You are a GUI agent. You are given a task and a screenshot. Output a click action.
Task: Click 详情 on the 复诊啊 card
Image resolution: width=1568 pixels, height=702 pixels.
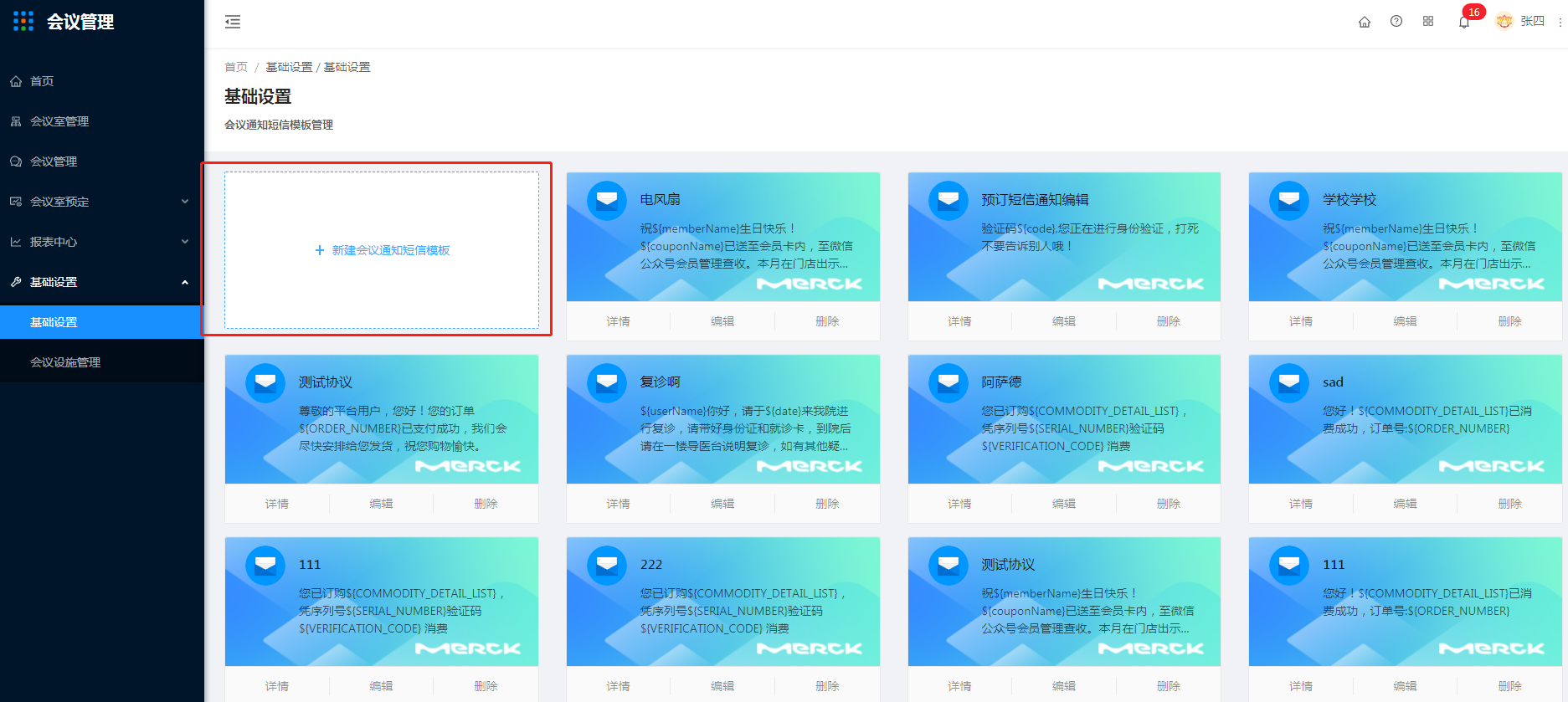(618, 504)
